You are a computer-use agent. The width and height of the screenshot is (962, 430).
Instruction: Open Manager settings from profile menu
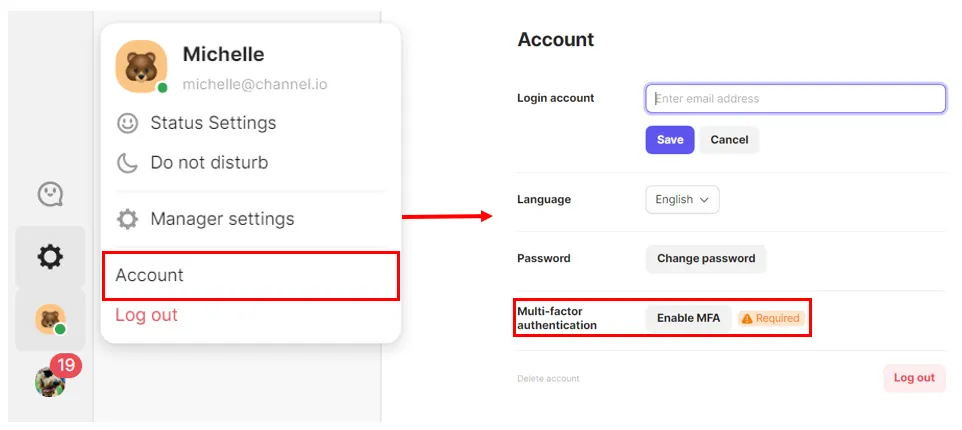222,219
